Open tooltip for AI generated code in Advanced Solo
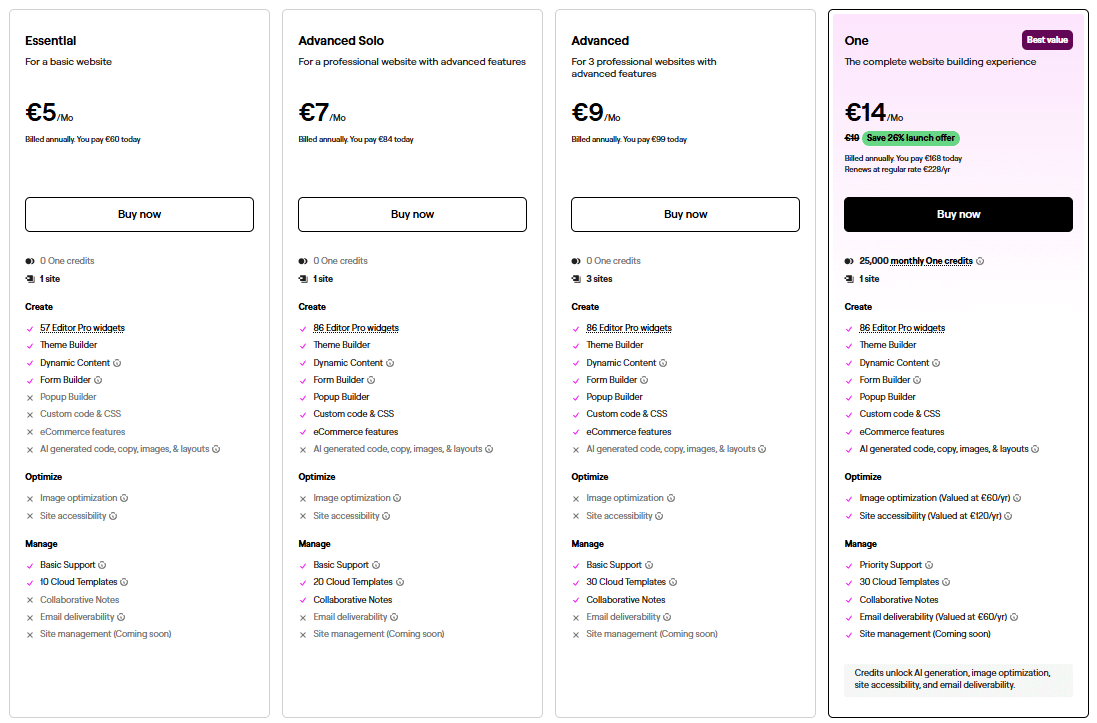This screenshot has height=723, width=1097. [x=489, y=449]
